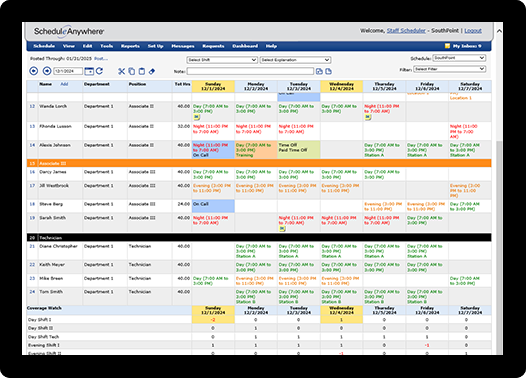Click the Wednesday 12/4/2024 column header
Screen dimensions: 526x378
[341, 87]
